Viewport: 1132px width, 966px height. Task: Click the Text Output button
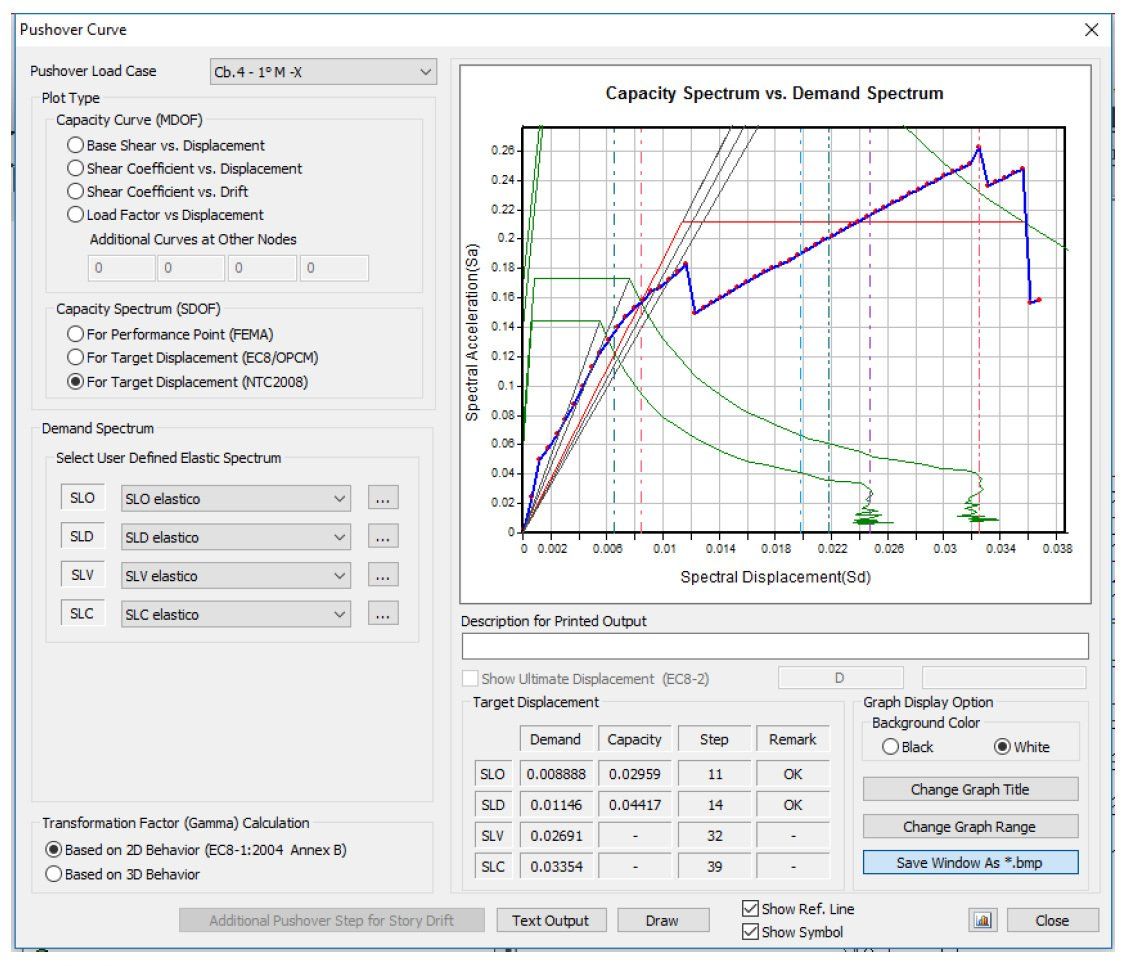click(550, 921)
